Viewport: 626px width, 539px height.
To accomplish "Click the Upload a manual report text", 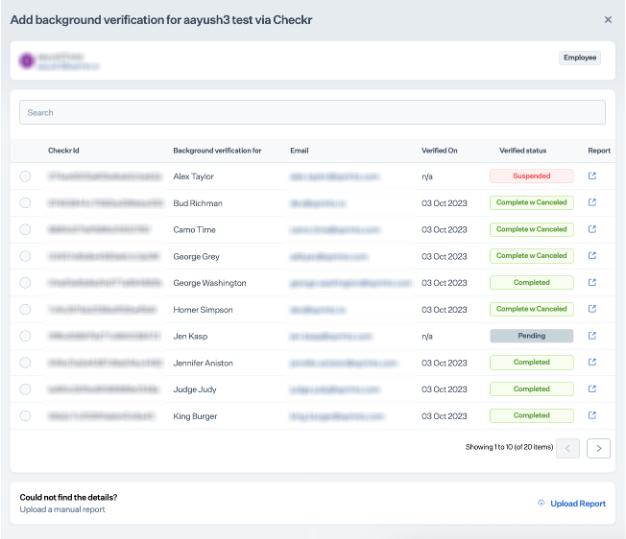I will click(x=62, y=509).
